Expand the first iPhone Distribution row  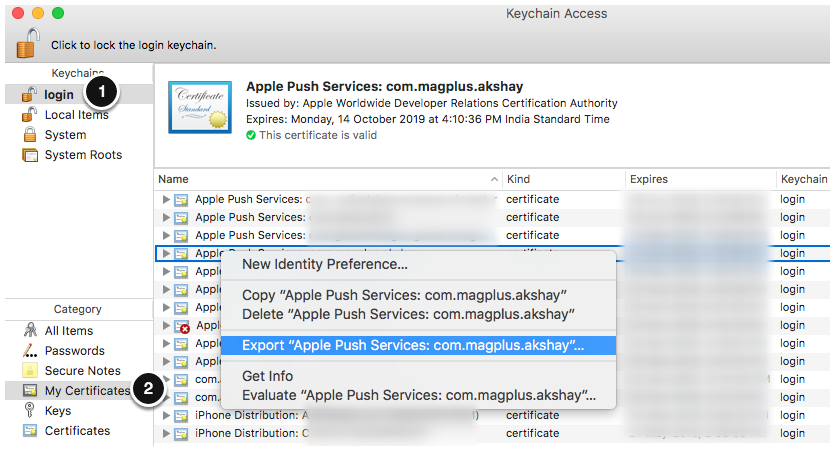pyautogui.click(x=166, y=415)
